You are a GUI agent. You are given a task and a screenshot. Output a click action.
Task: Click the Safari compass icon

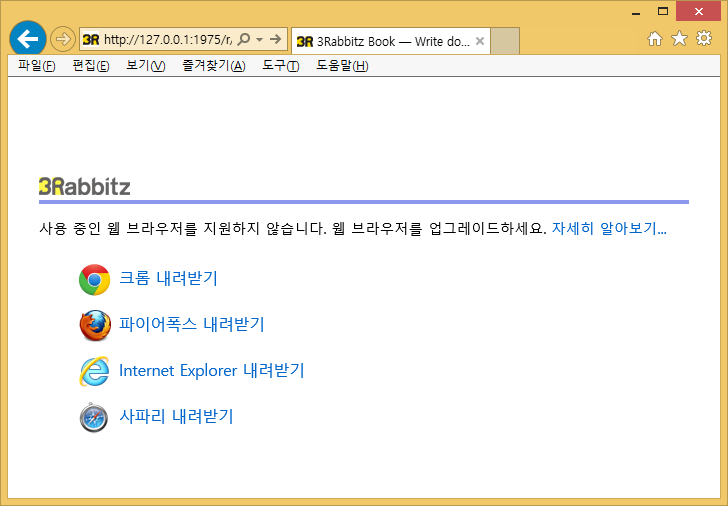94,417
